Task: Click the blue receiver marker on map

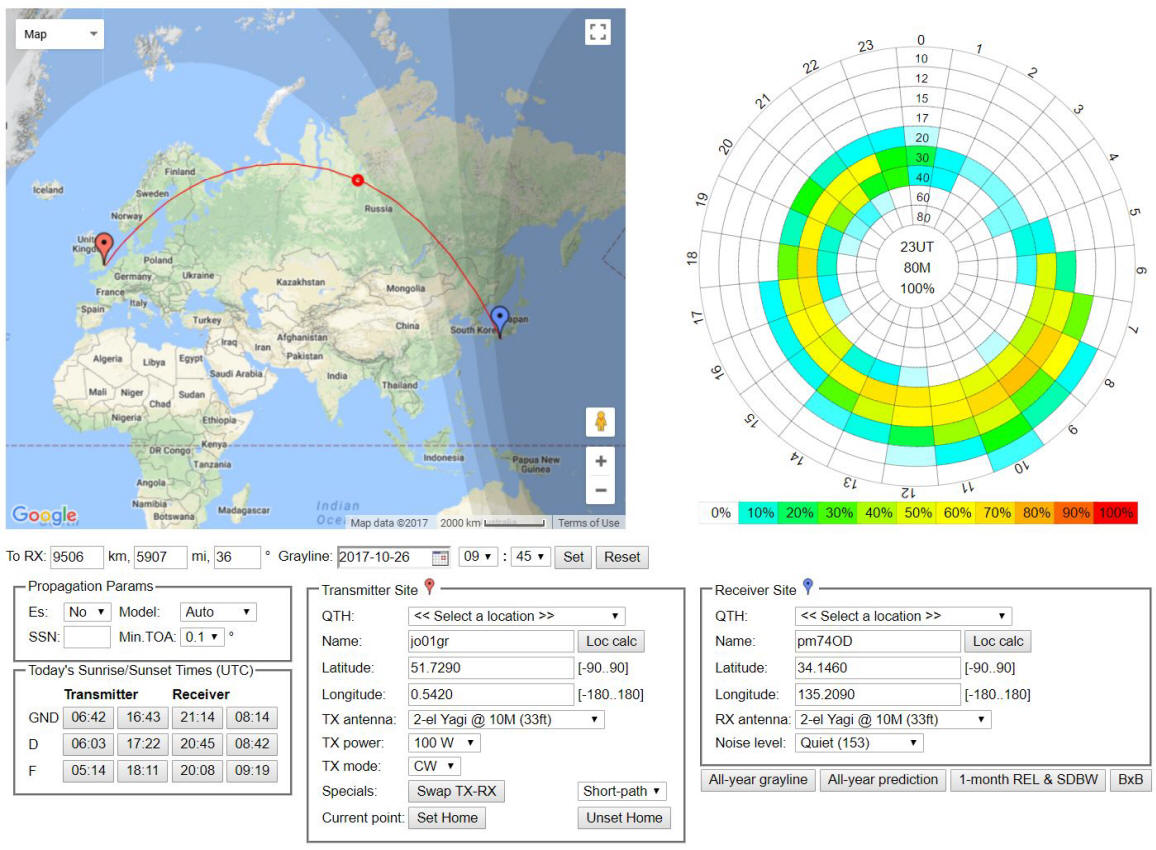Action: [500, 320]
